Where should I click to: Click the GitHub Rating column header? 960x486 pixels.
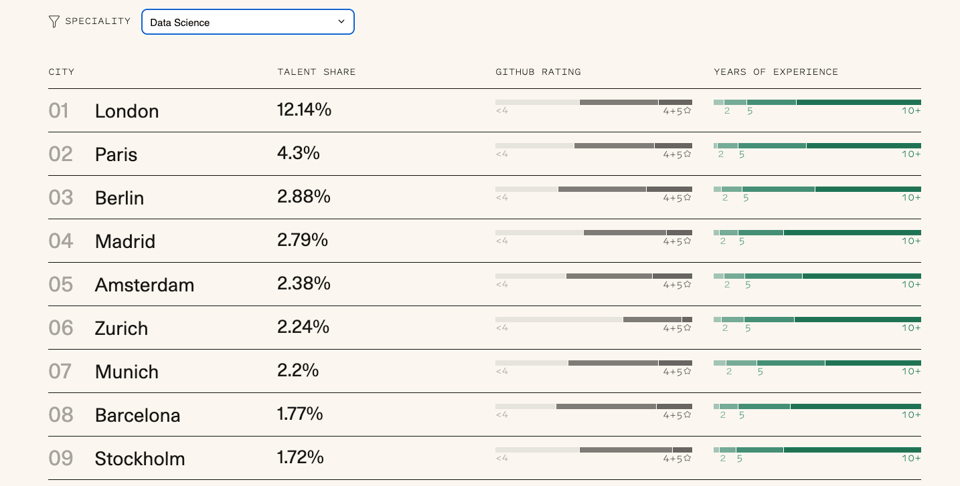pos(538,72)
